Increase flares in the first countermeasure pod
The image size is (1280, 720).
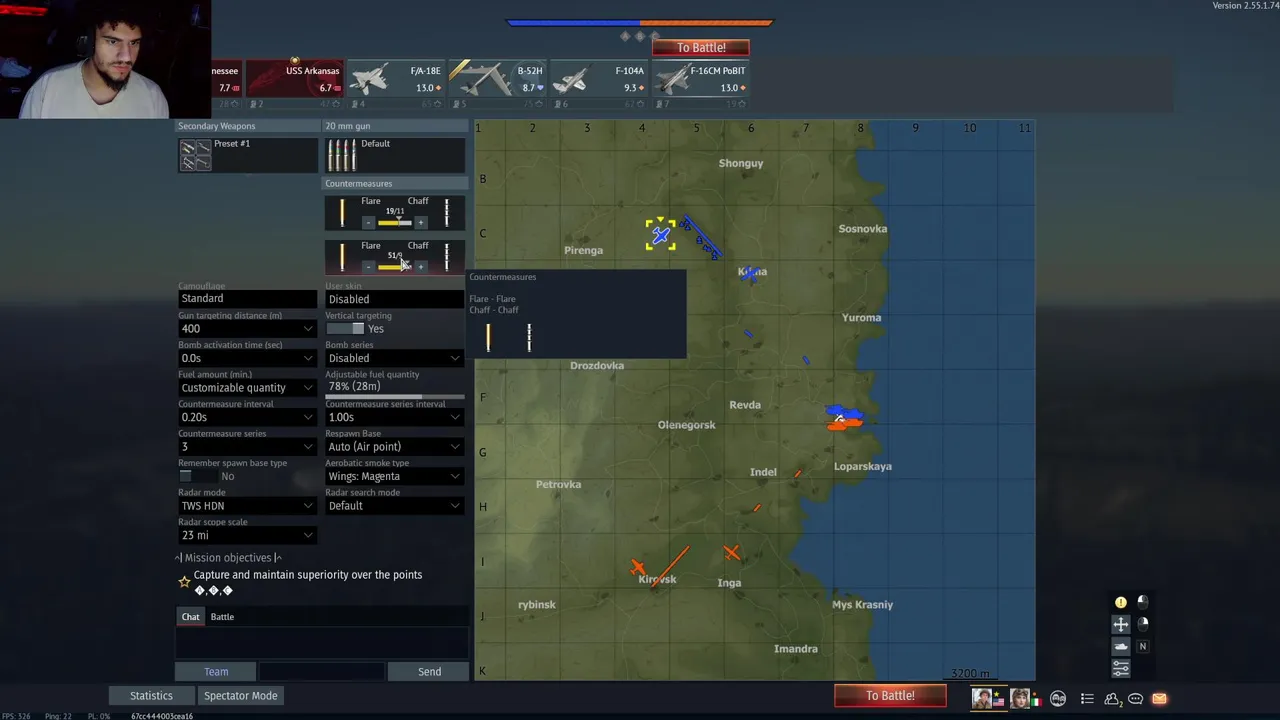click(420, 222)
